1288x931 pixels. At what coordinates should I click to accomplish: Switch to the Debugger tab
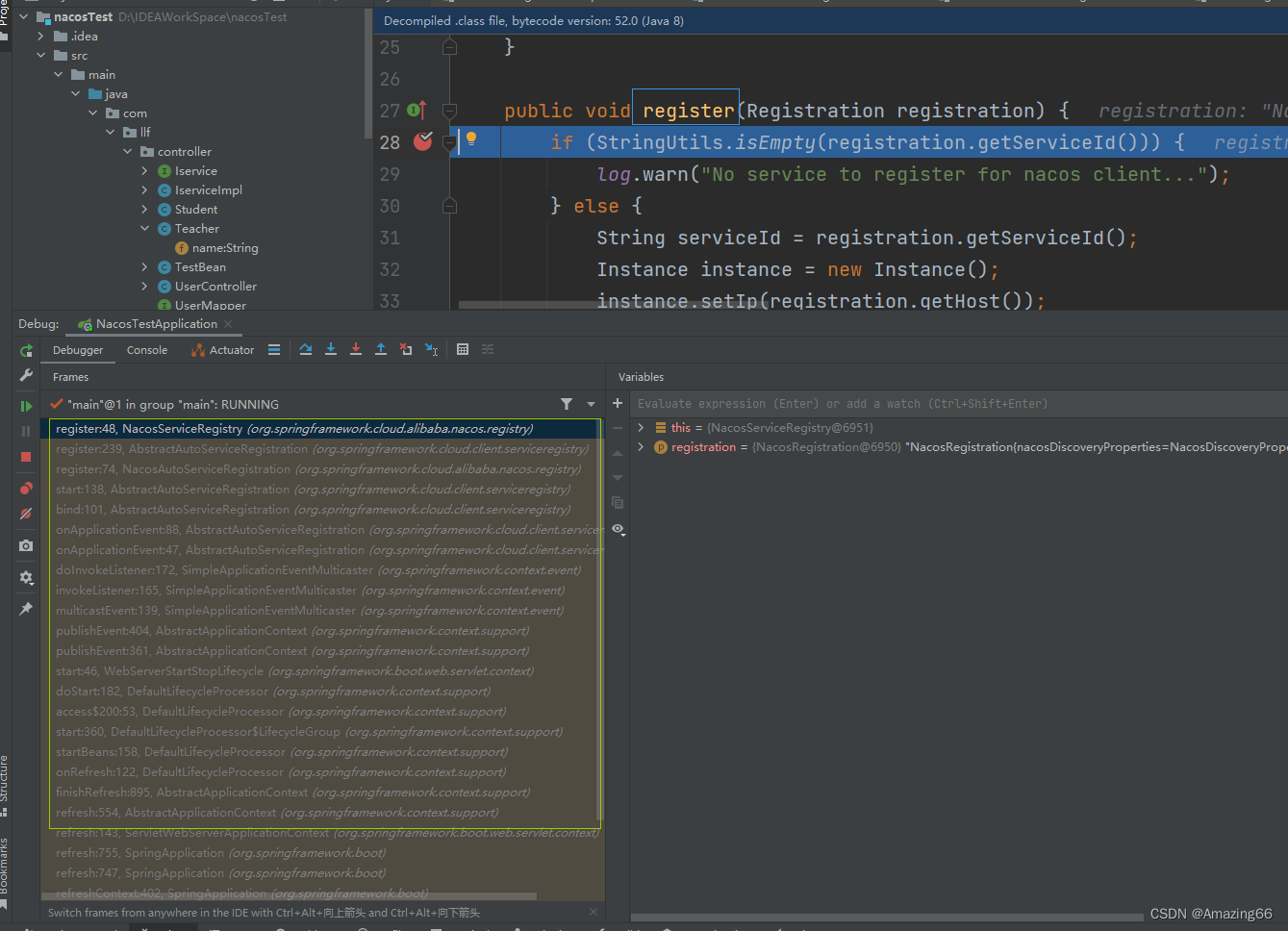(78, 350)
